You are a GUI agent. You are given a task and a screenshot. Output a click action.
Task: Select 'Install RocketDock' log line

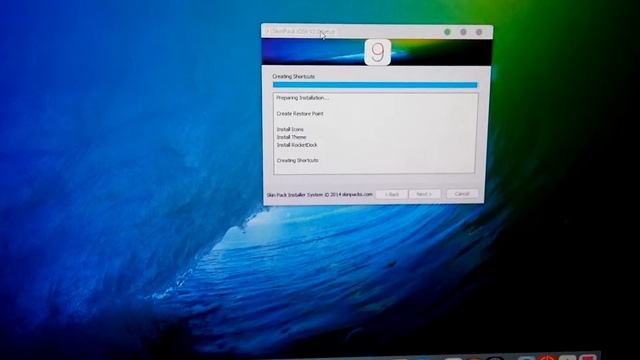click(x=297, y=145)
